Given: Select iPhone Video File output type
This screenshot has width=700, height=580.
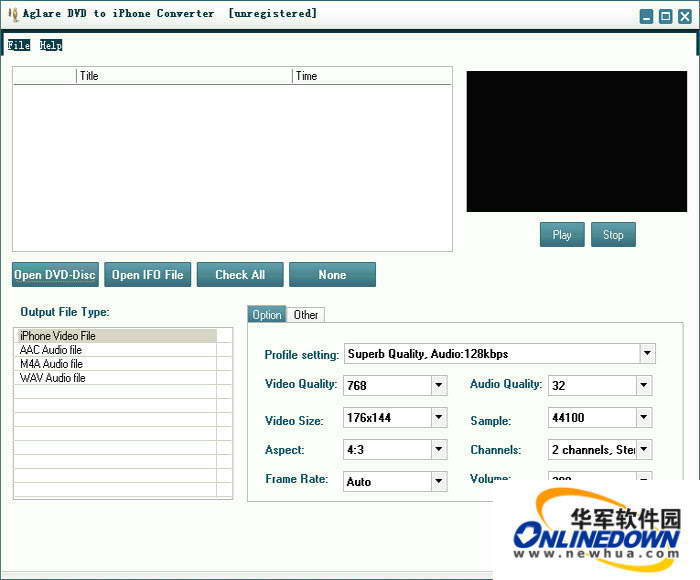Looking at the screenshot, I should [x=116, y=336].
